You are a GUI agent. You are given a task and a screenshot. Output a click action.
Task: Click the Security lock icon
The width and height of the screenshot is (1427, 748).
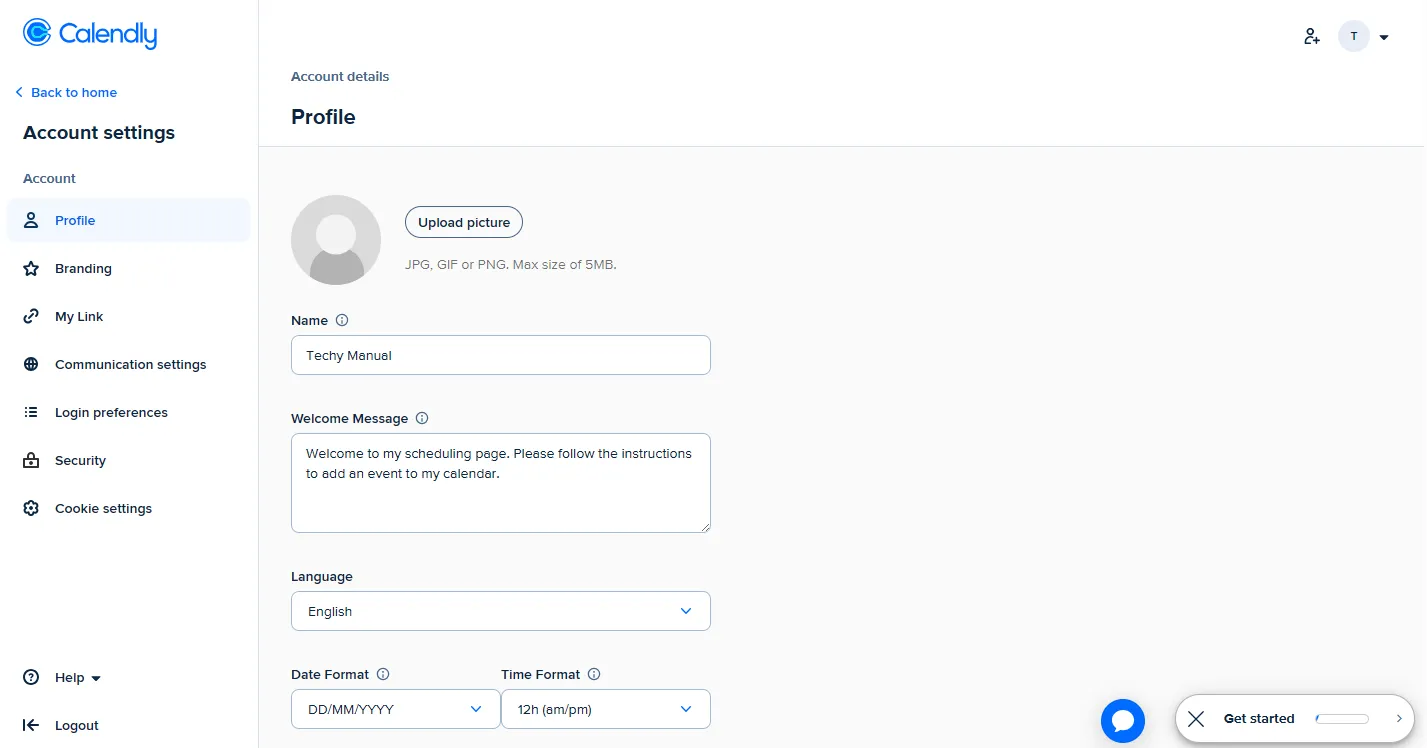(31, 460)
